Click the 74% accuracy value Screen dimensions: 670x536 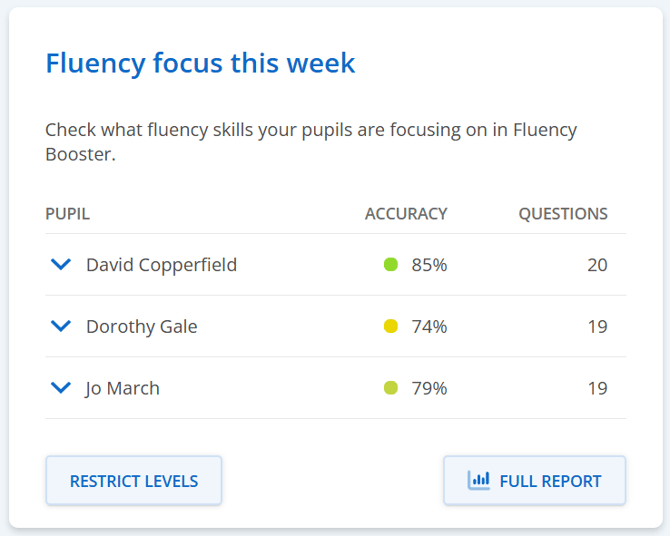(429, 327)
